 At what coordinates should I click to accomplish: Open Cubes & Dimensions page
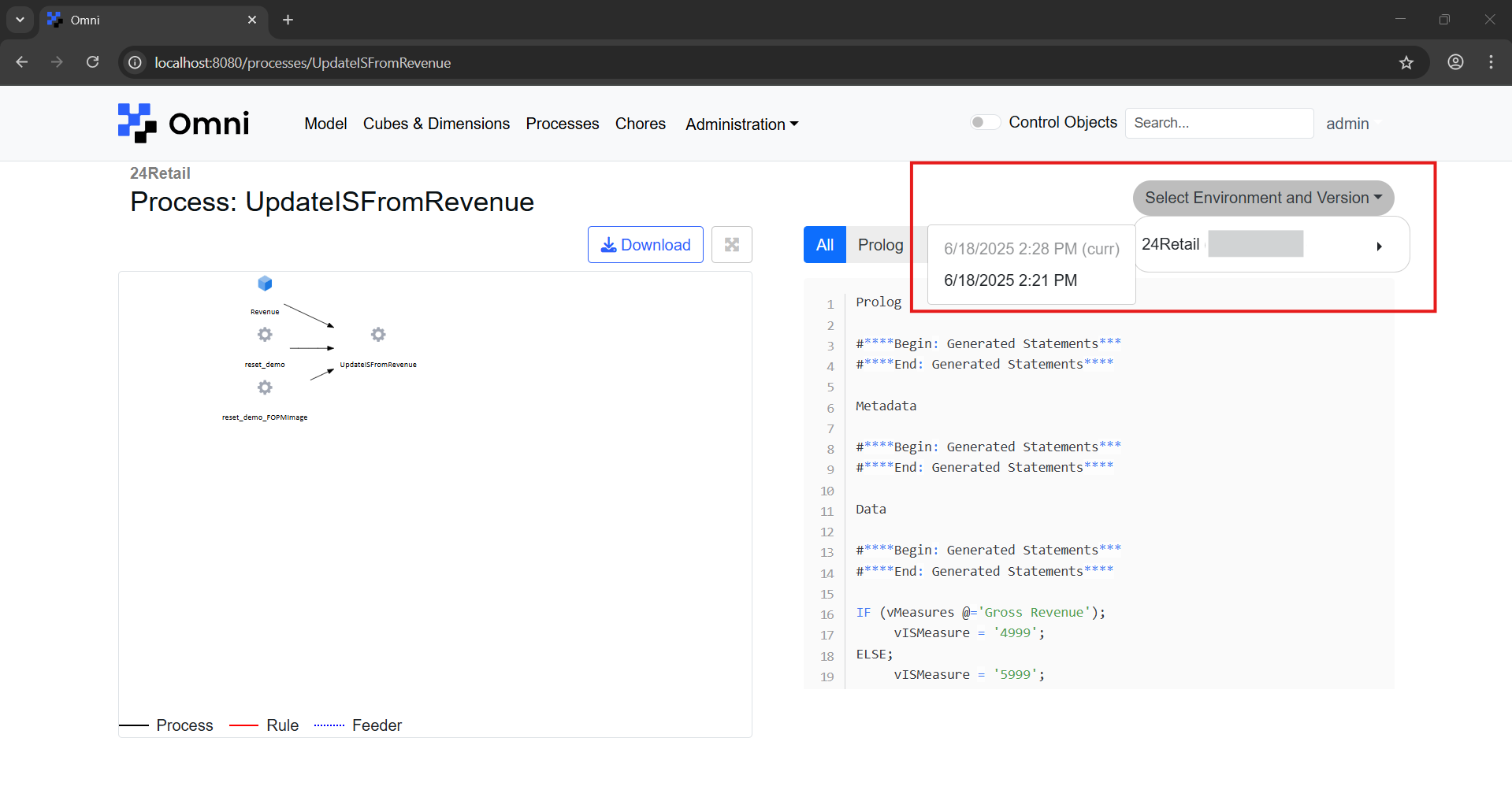pyautogui.click(x=436, y=124)
